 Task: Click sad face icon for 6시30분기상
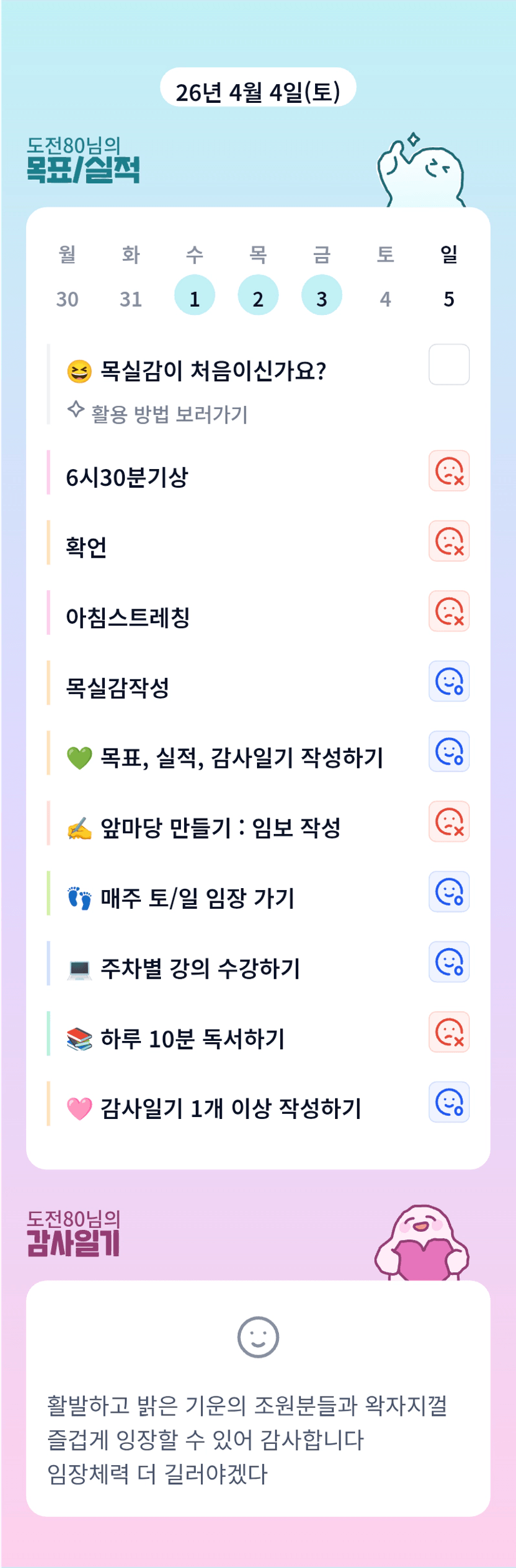[449, 471]
